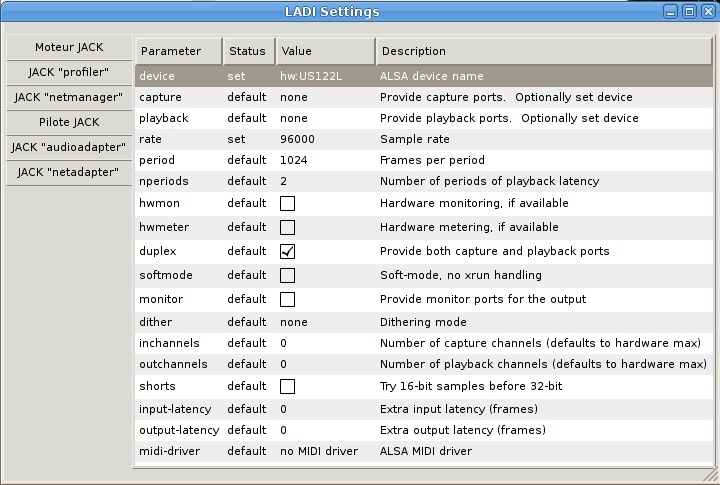Tick the monitor ports checkbox
The image size is (720, 485).
pos(288,299)
